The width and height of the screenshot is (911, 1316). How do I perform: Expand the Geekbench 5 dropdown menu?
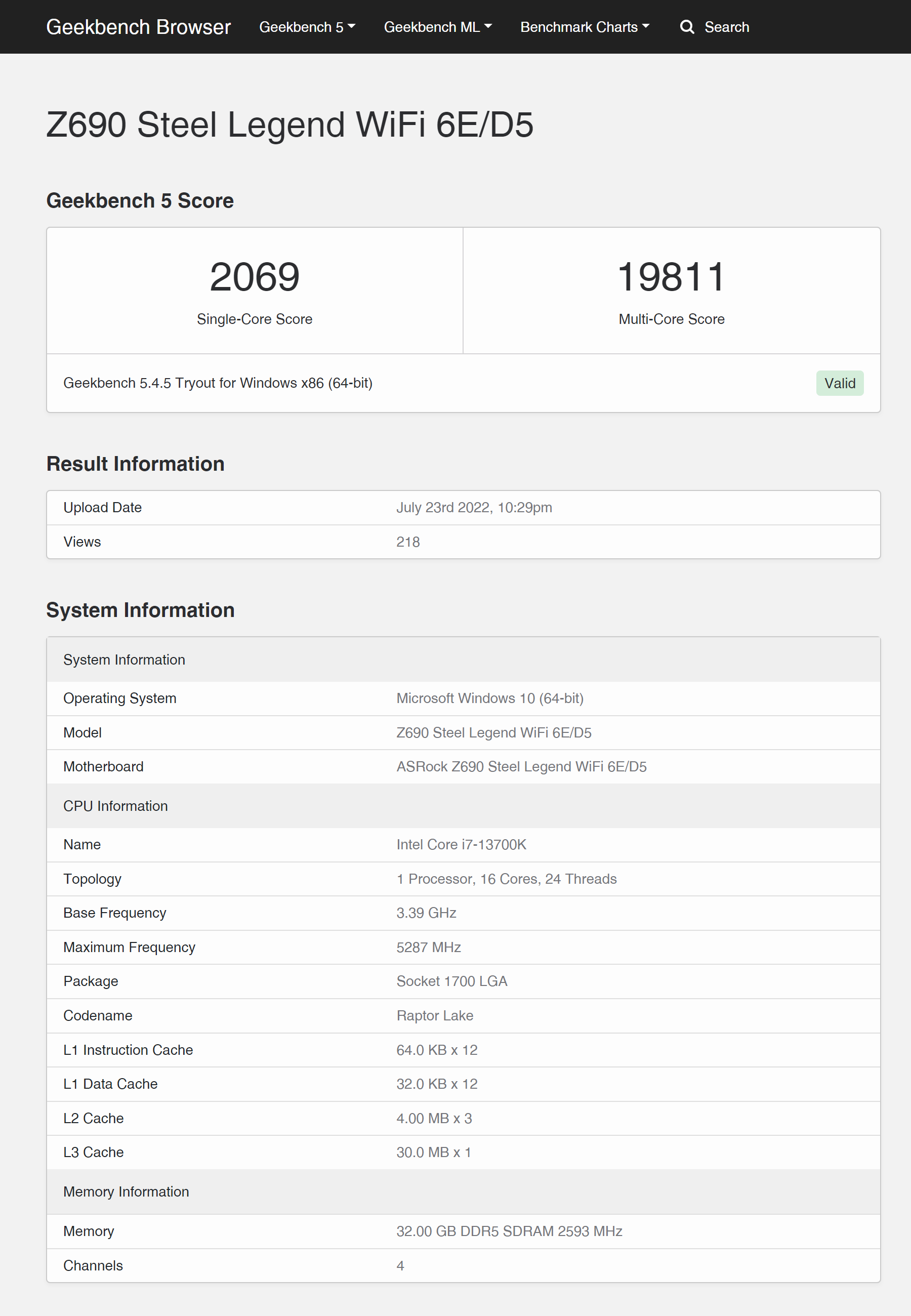[307, 27]
